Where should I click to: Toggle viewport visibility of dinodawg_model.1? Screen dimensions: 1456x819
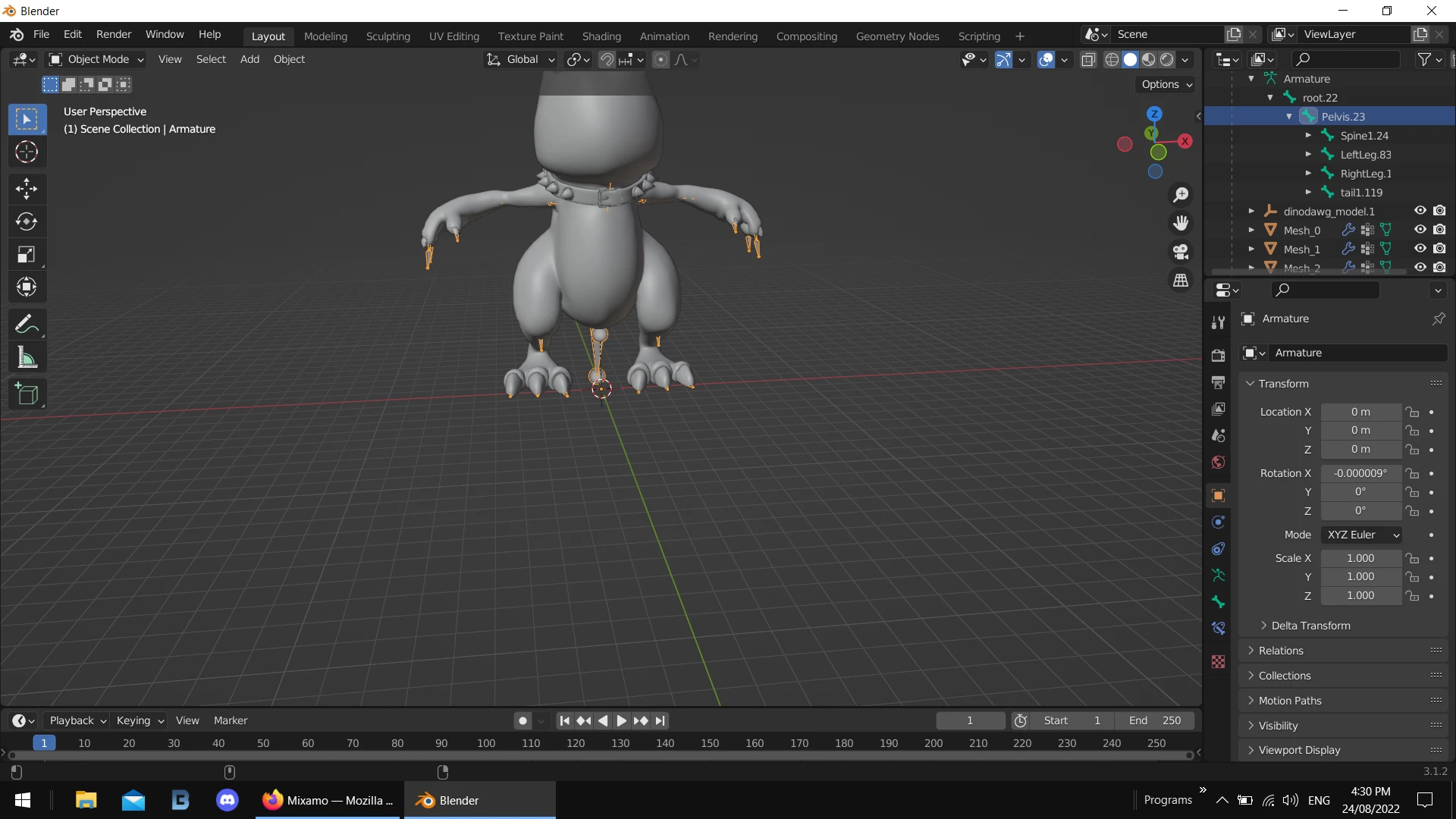pos(1420,211)
